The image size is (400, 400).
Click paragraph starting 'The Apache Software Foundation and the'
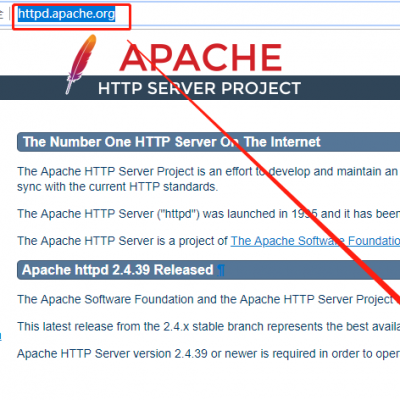point(208,299)
